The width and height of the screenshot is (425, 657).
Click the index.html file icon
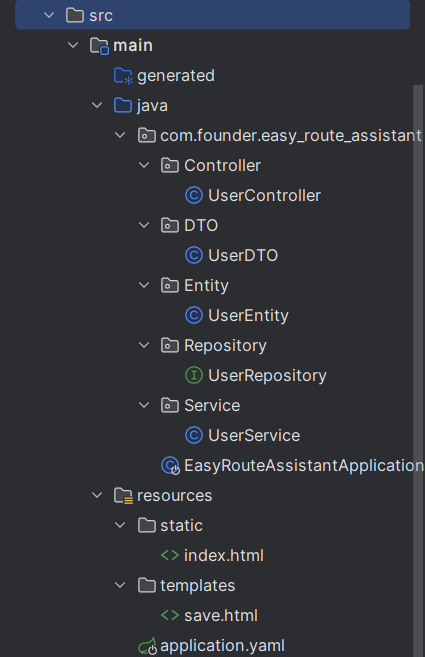pos(170,555)
